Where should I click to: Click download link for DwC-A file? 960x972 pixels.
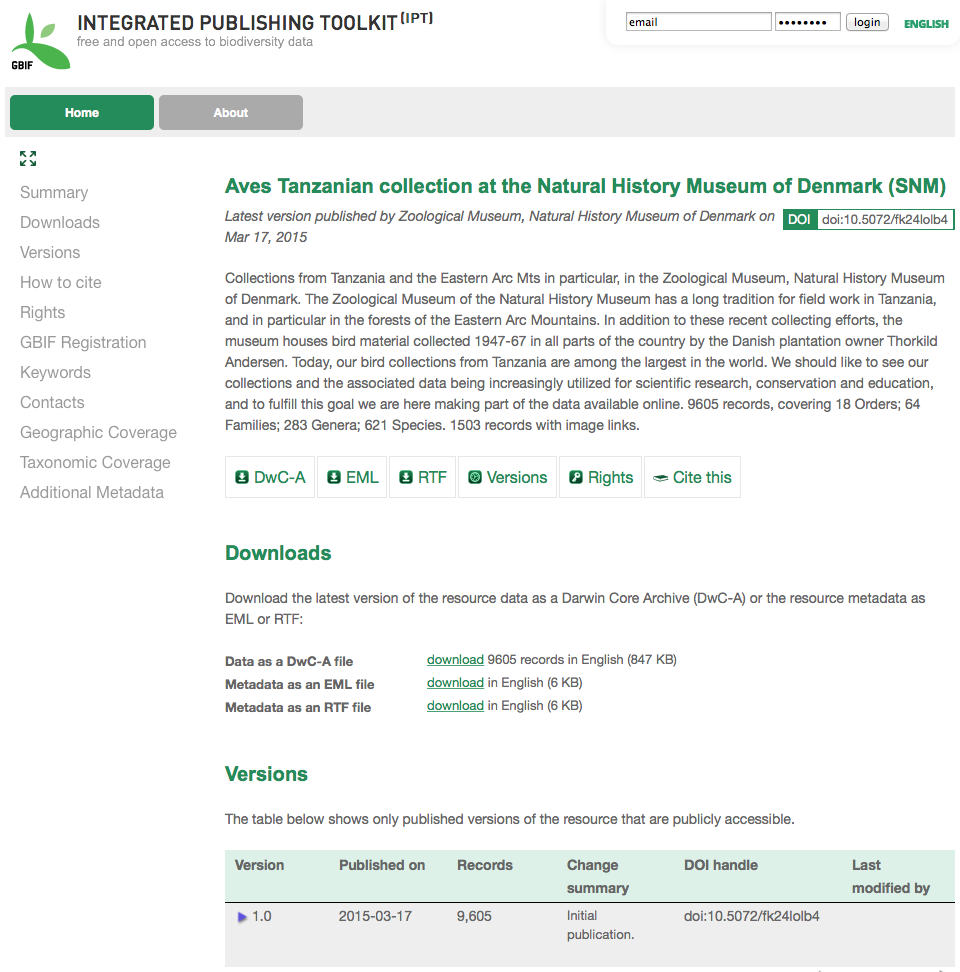coord(455,659)
